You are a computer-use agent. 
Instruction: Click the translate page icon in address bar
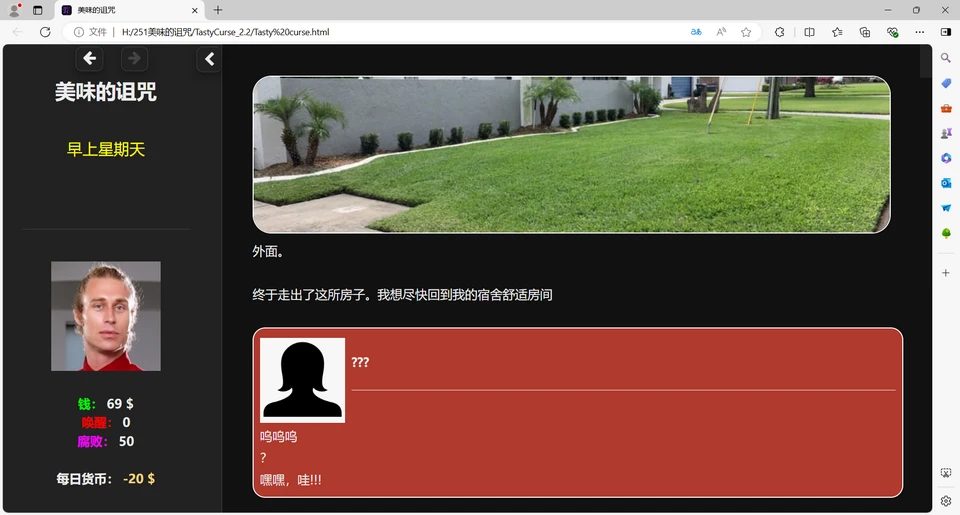(696, 32)
